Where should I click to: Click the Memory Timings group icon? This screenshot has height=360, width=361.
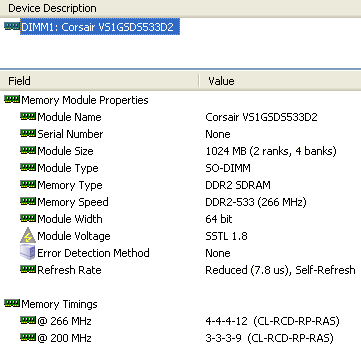[12, 303]
